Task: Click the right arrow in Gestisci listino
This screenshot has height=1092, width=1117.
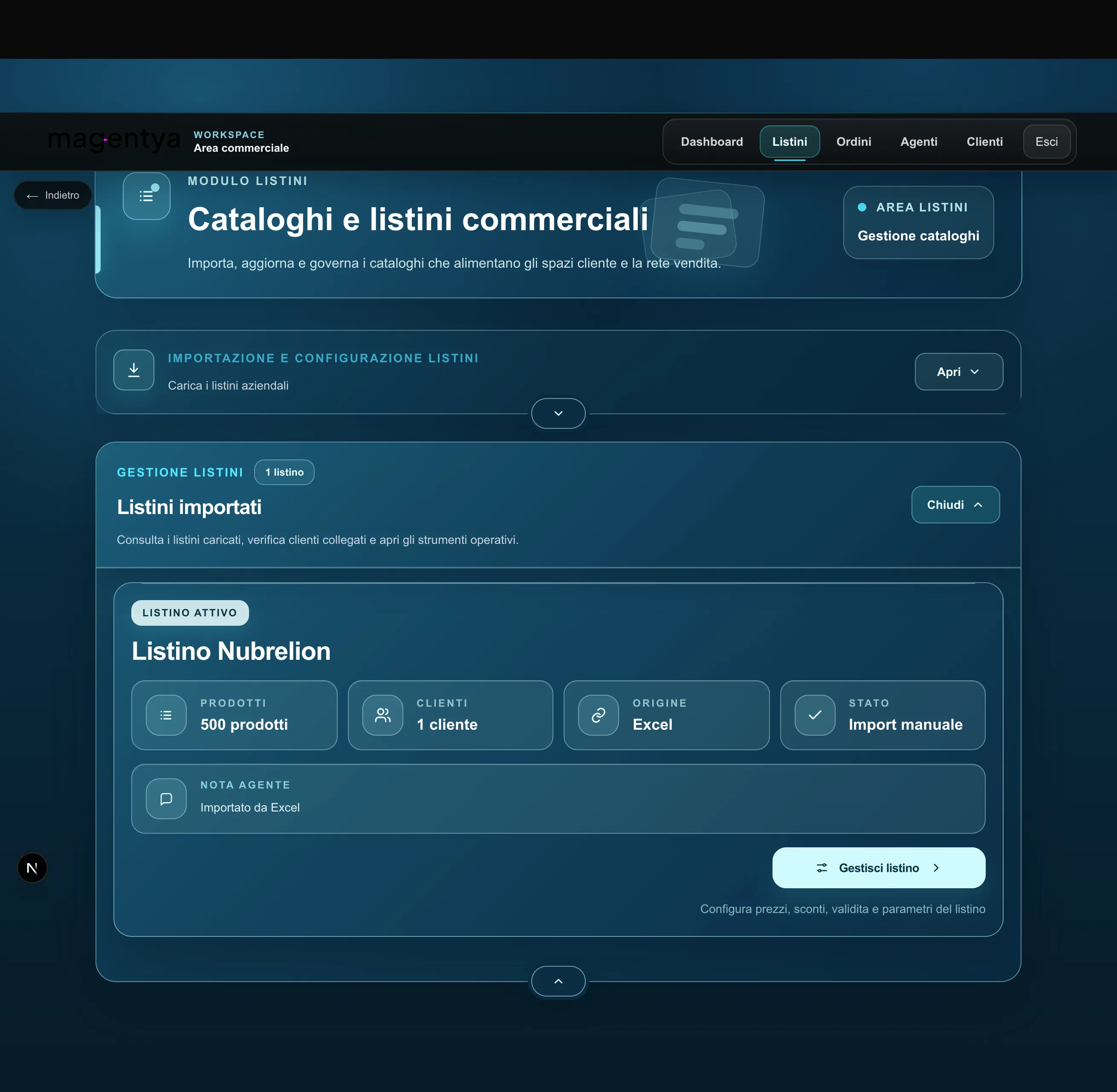Action: tap(936, 868)
